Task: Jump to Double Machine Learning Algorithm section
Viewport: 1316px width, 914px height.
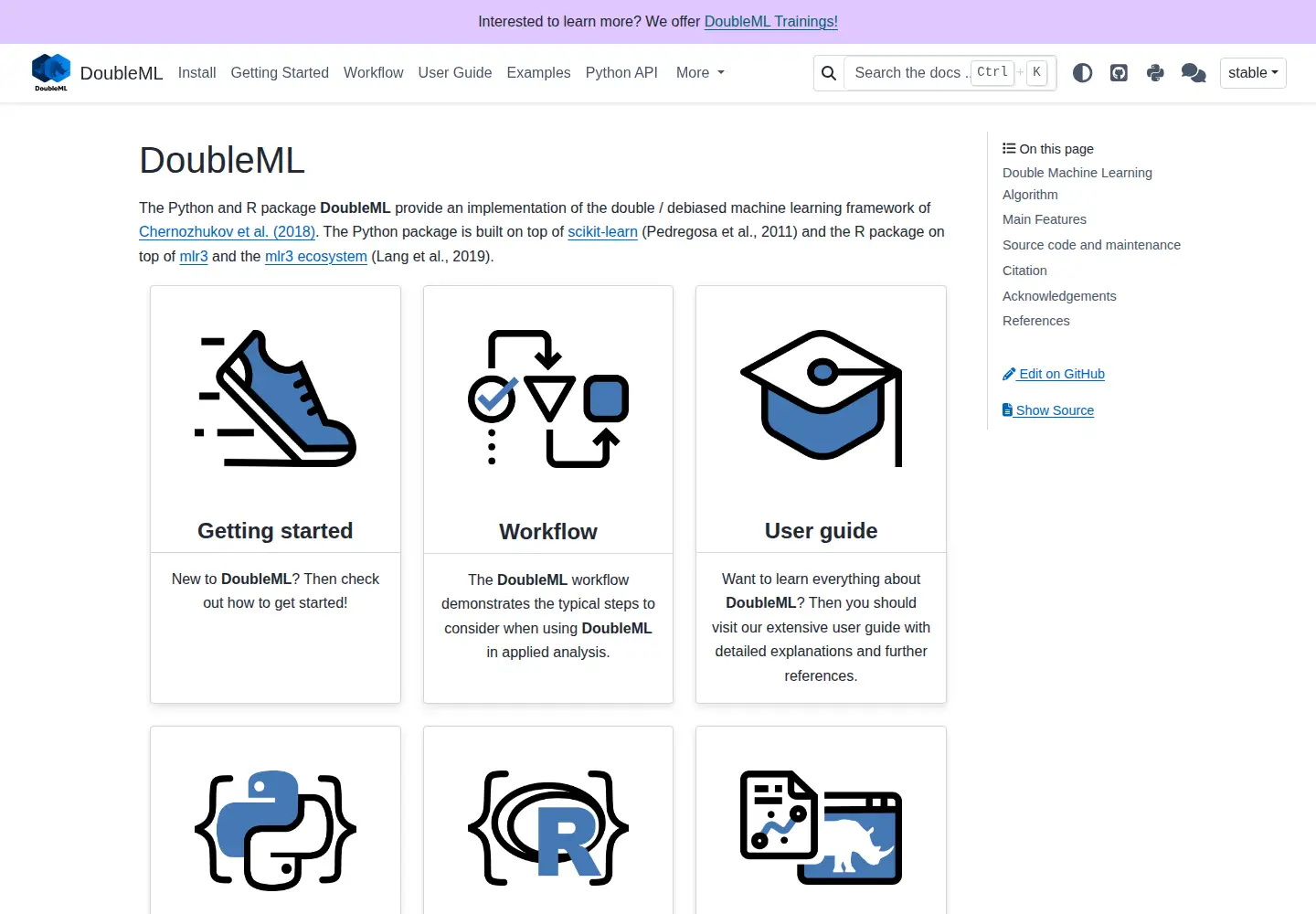Action: [1077, 184]
